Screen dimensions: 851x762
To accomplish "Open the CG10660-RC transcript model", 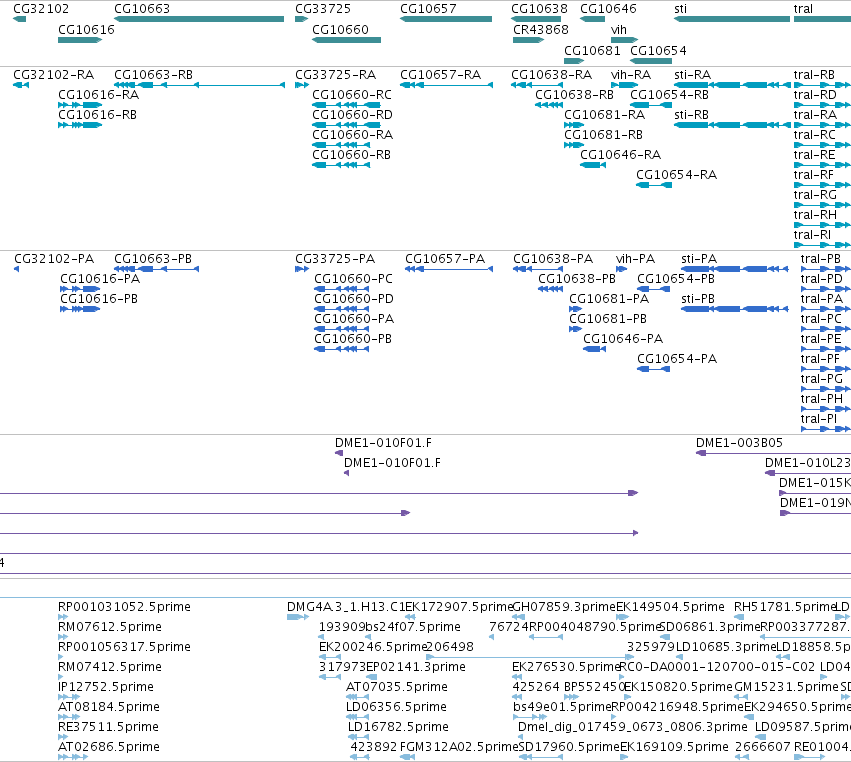I will pyautogui.click(x=346, y=105).
